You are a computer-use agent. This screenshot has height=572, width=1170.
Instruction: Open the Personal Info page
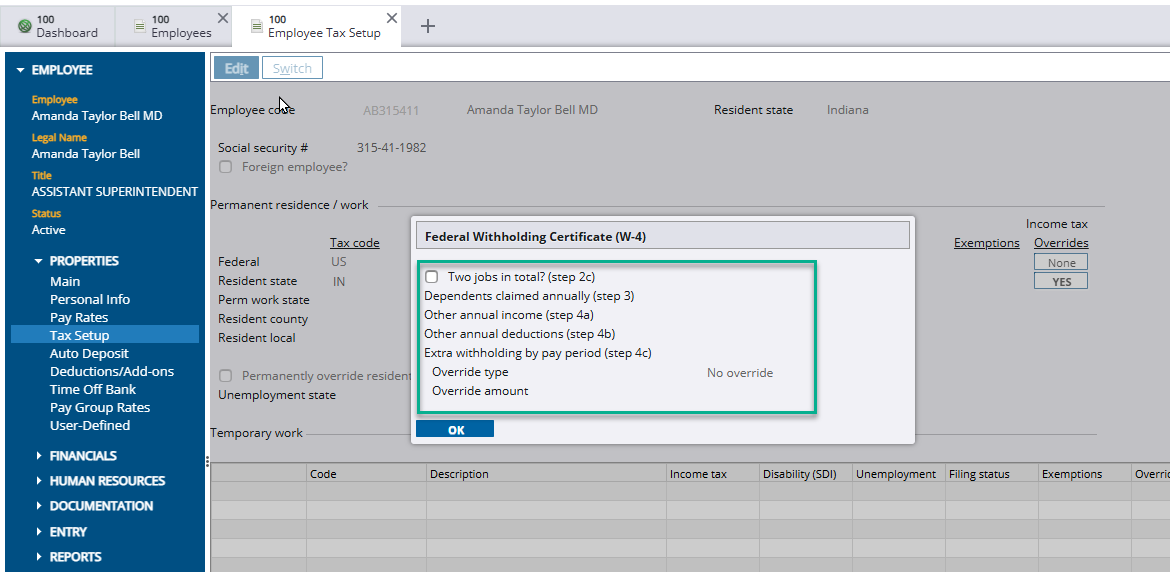tap(90, 299)
